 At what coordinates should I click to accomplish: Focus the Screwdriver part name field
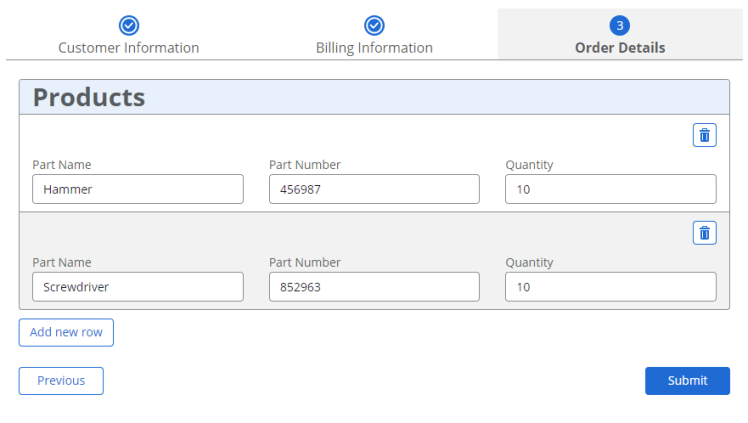[x=138, y=287]
